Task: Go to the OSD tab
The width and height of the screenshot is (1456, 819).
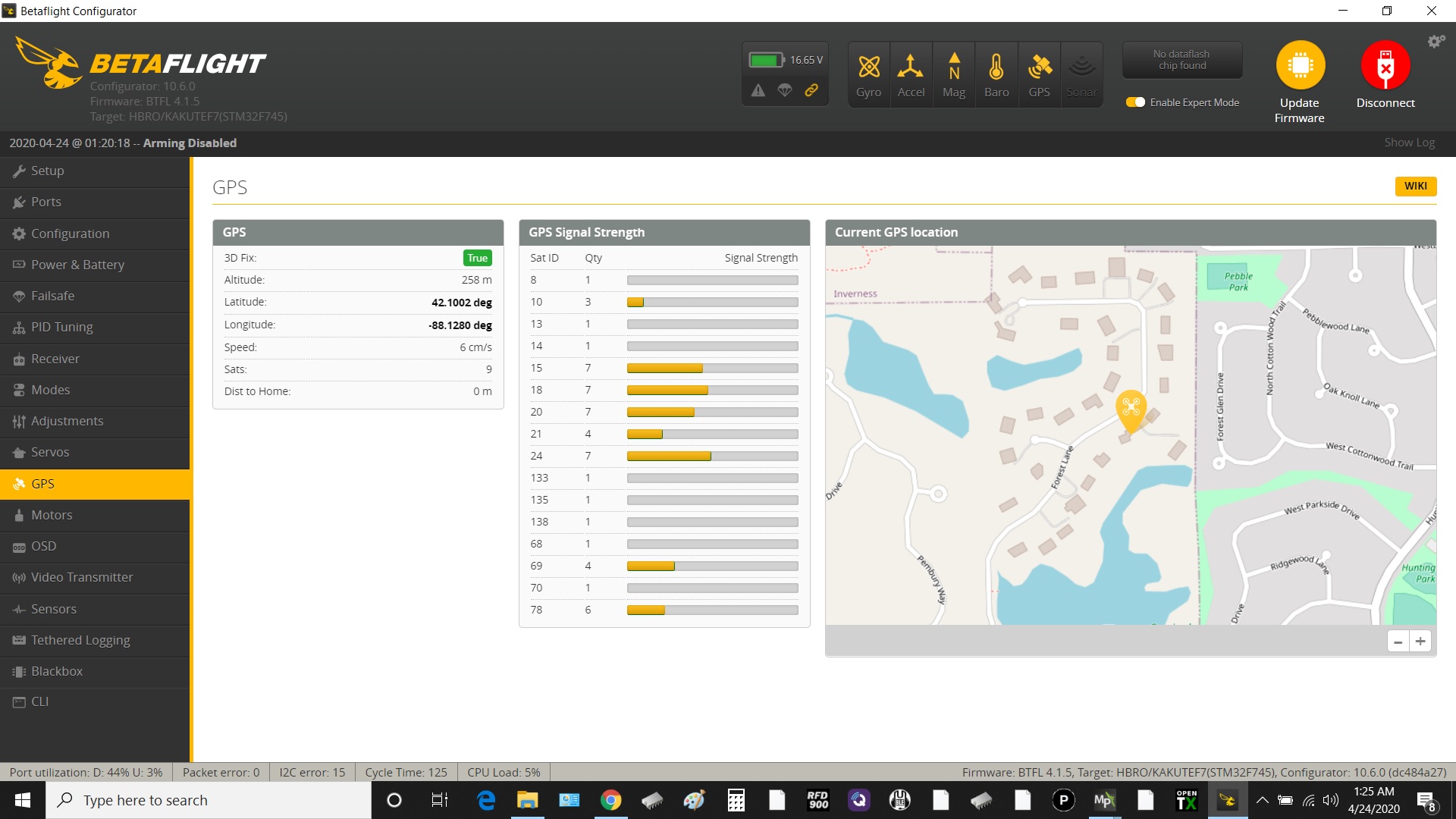Action: (95, 546)
